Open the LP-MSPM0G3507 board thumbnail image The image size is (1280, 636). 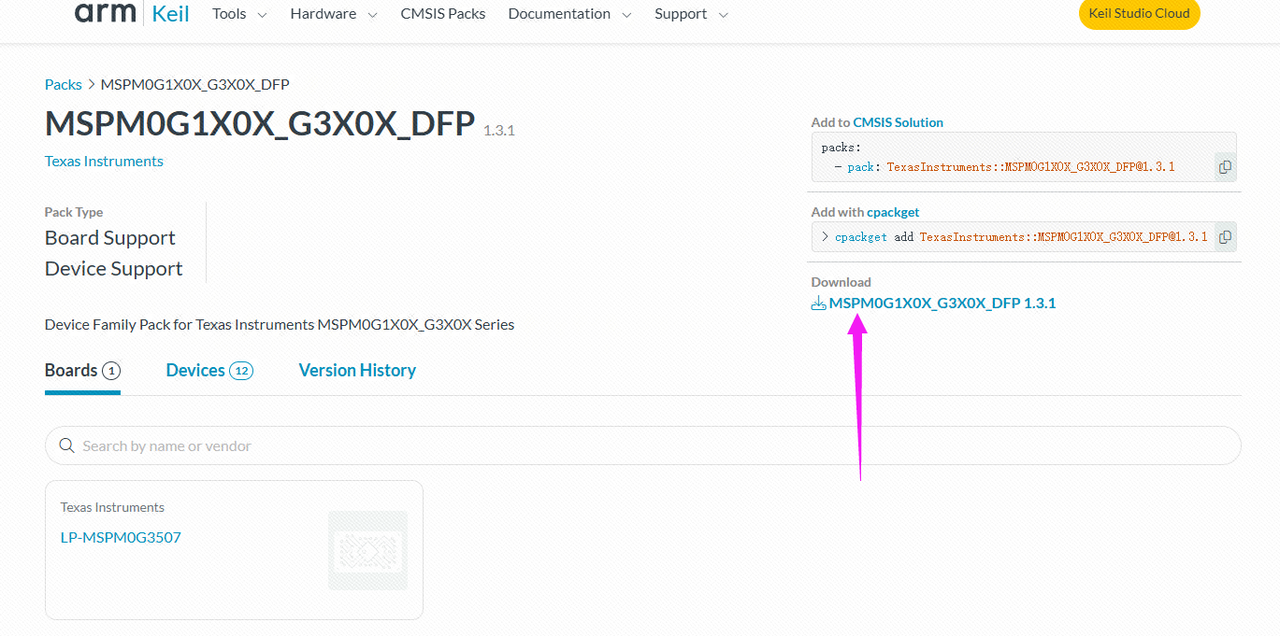tap(368, 550)
